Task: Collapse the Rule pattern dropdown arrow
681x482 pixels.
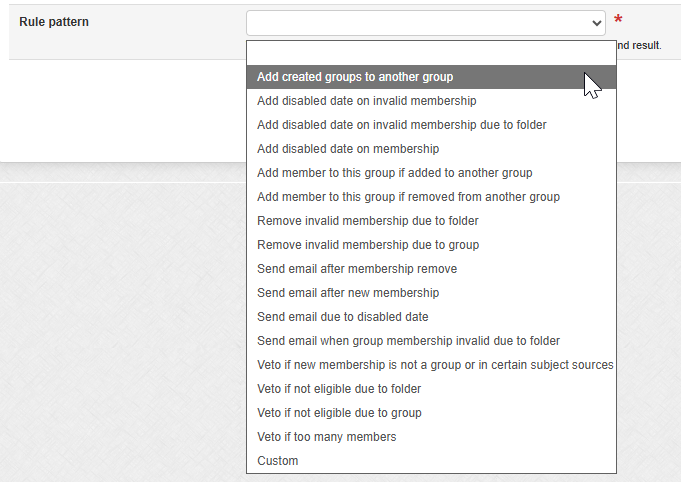Action: [x=597, y=23]
